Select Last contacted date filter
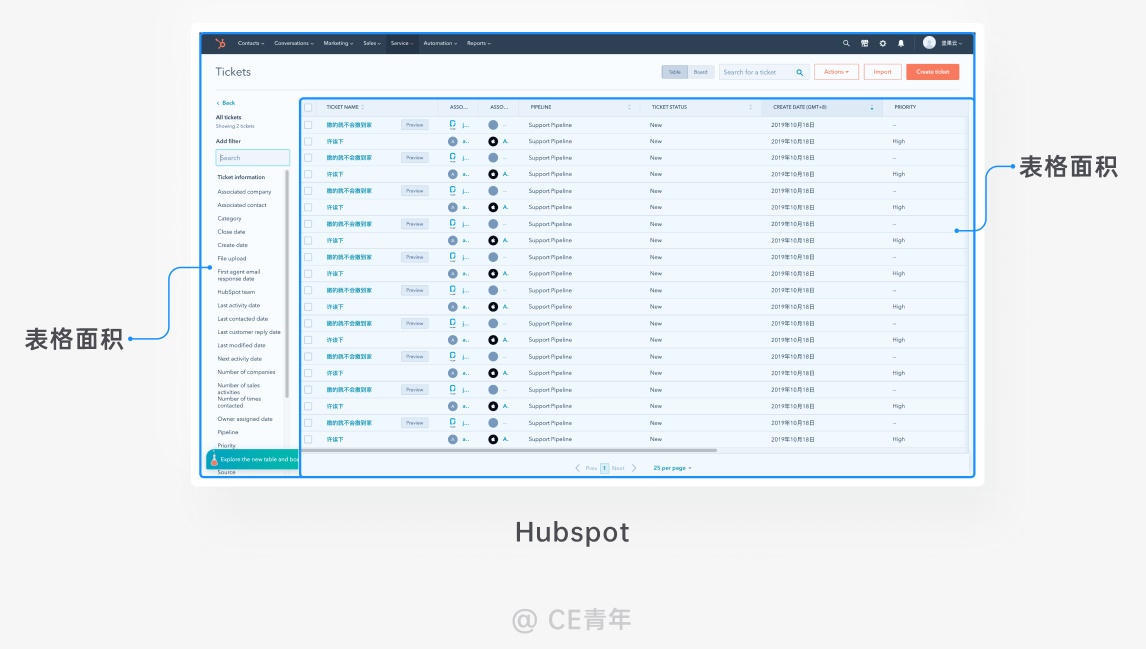Viewport: 1146px width, 649px height. coord(243,319)
